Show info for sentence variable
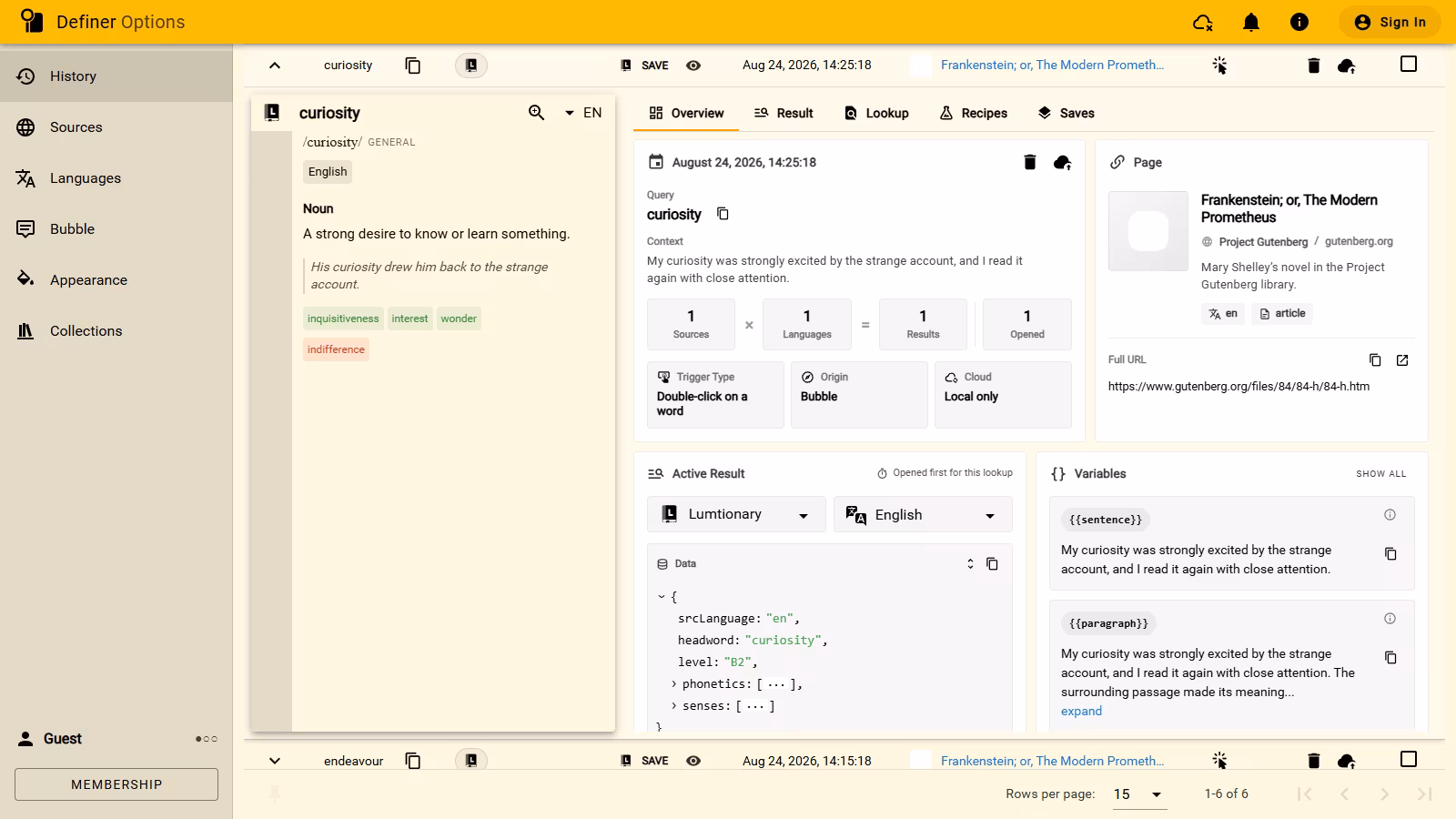1456x819 pixels. point(1390,515)
